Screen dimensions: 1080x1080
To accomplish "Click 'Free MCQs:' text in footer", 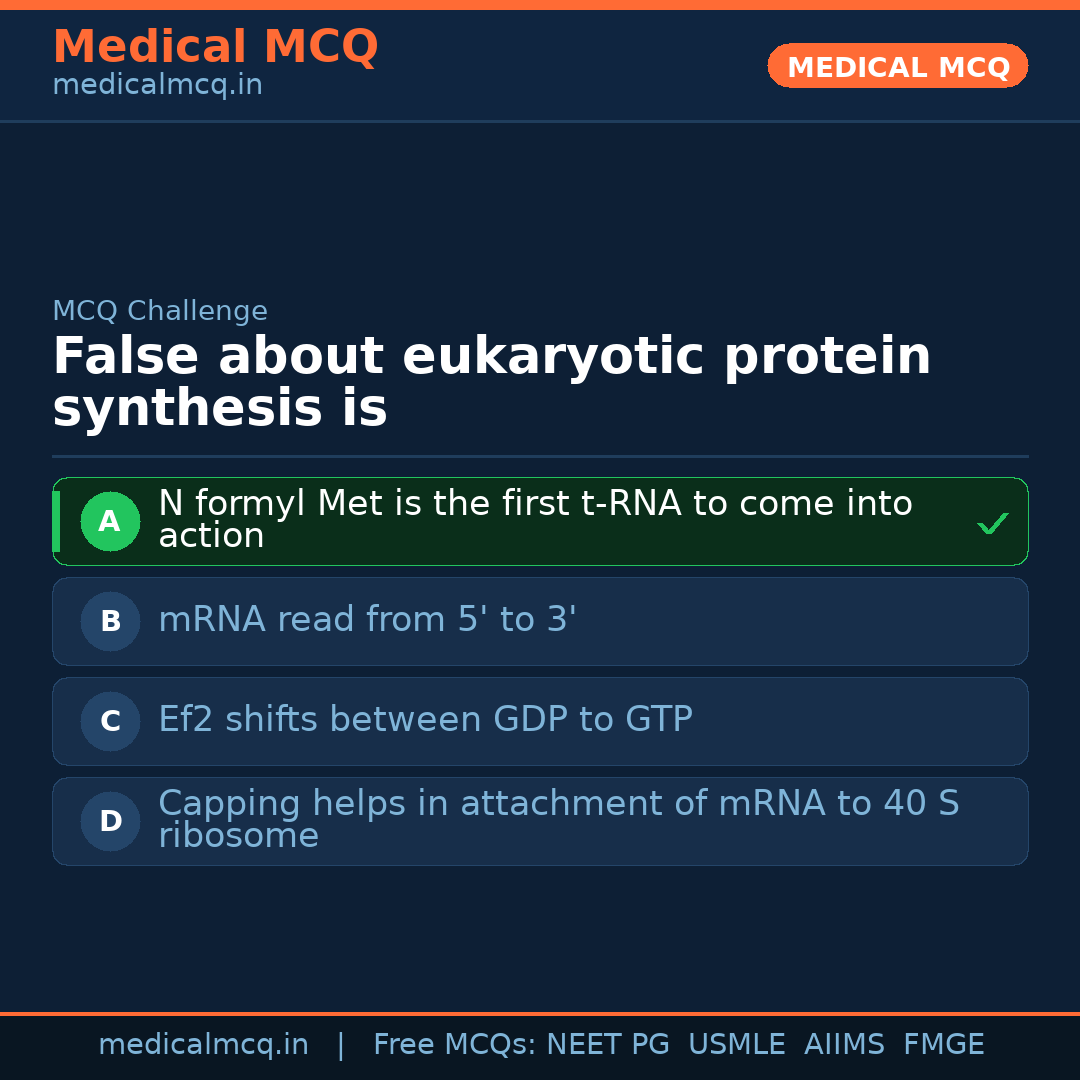I will click(x=455, y=1045).
